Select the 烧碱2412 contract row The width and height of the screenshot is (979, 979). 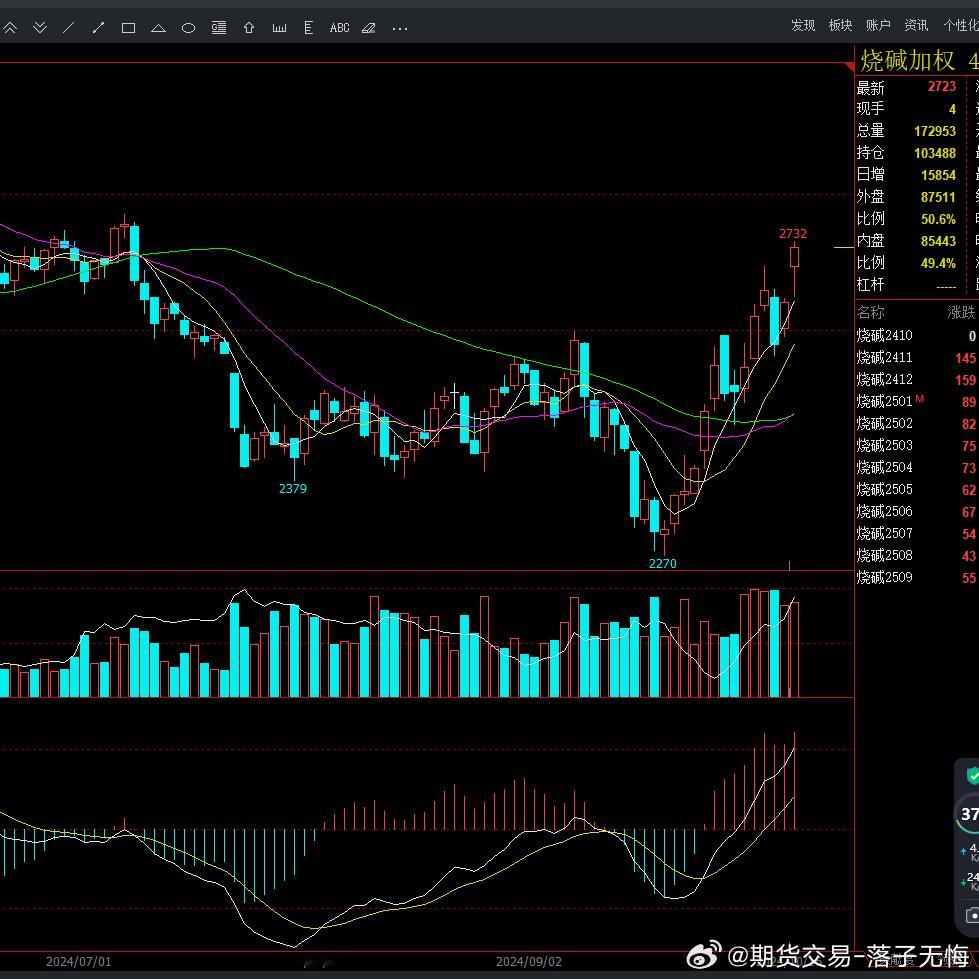pyautogui.click(x=917, y=380)
